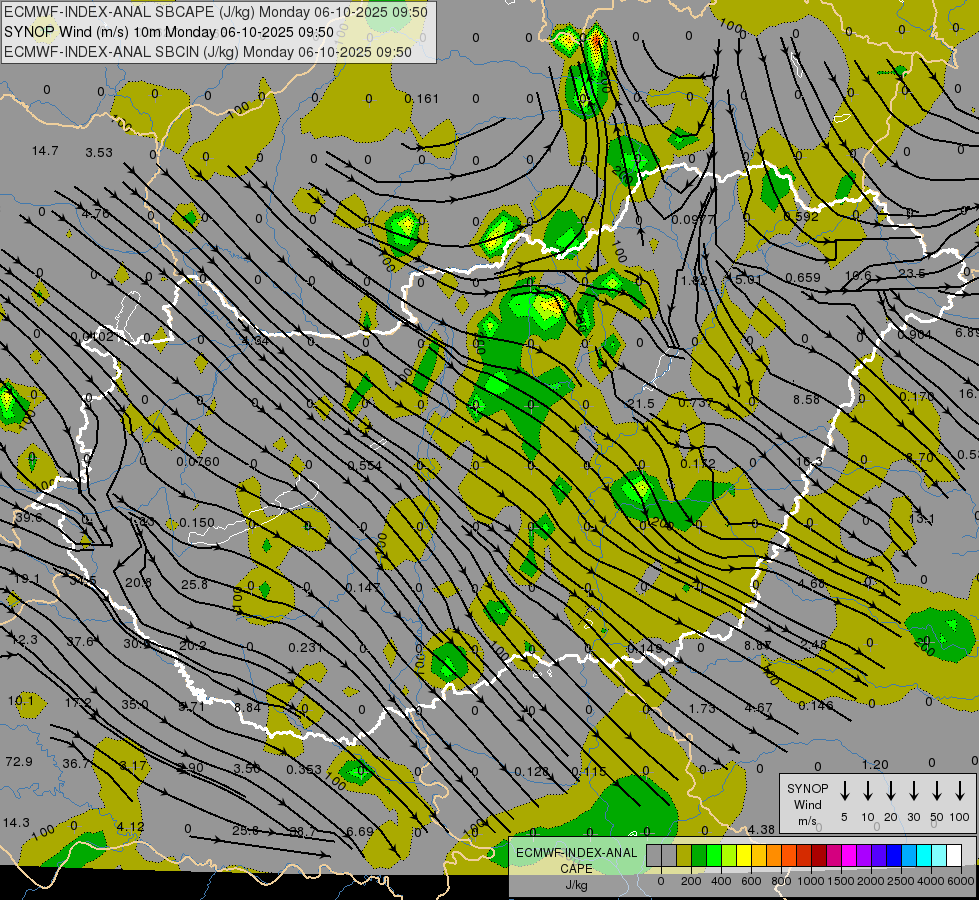Select the 4000 tick label on CAPE scale

click(x=931, y=881)
